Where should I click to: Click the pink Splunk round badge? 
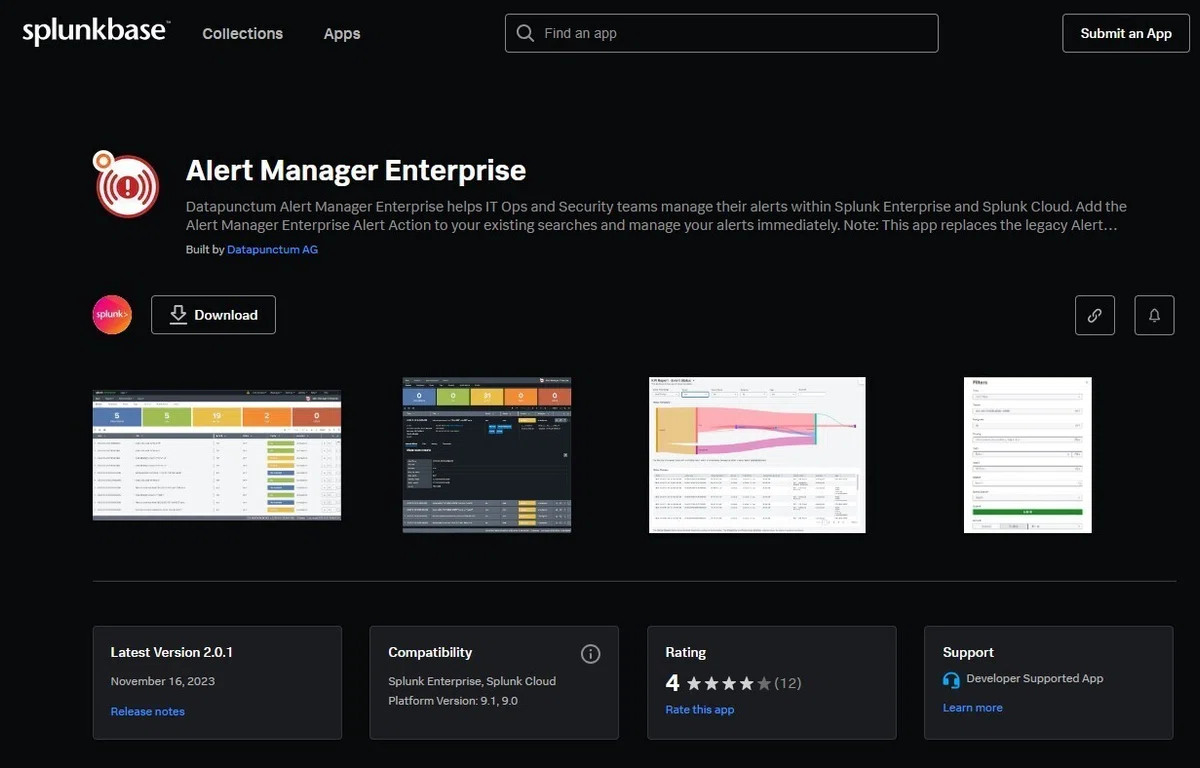(x=112, y=315)
